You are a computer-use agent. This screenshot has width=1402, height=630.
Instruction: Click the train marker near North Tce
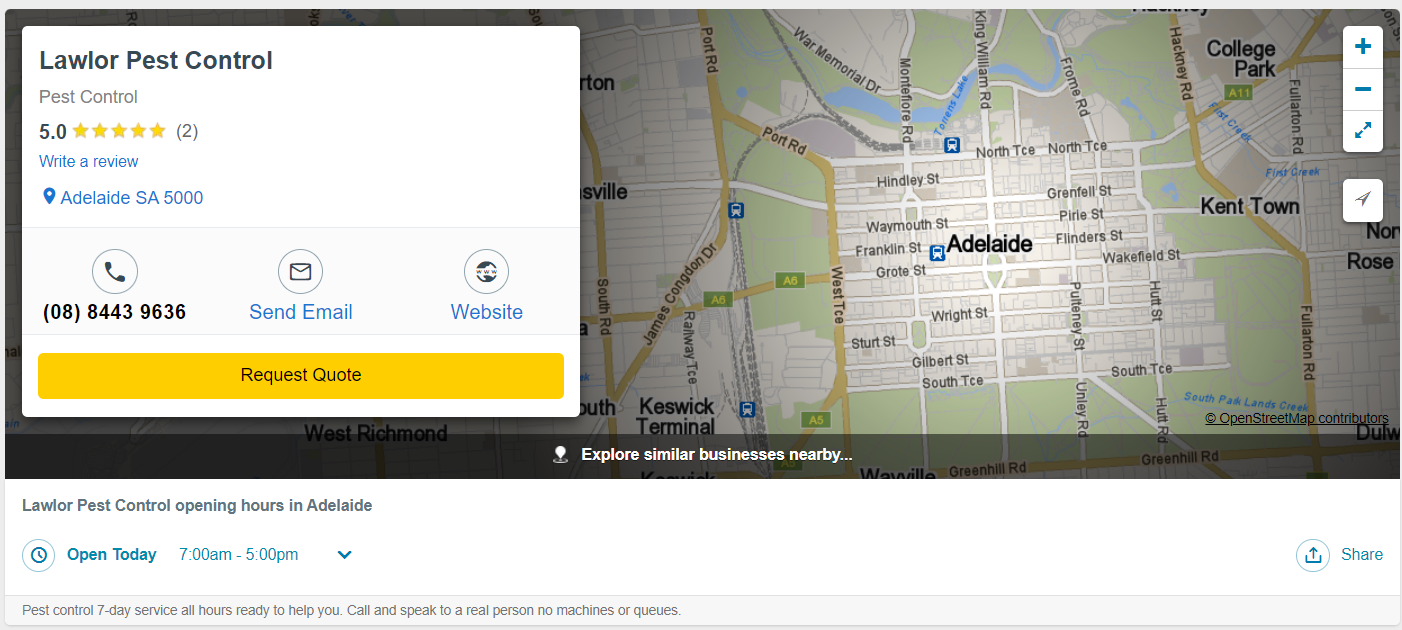(951, 144)
